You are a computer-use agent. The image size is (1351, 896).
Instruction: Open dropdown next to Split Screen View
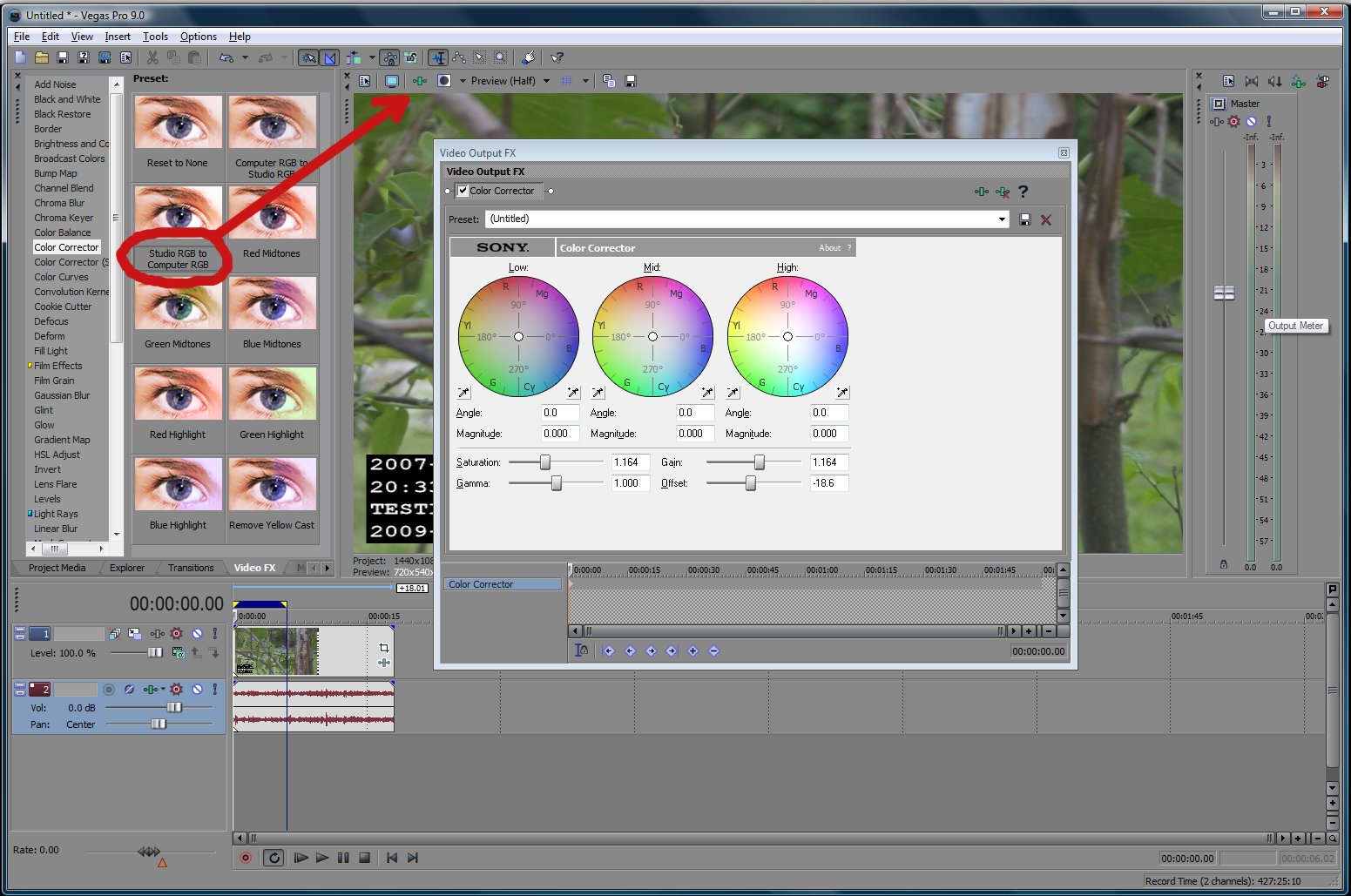click(x=463, y=81)
